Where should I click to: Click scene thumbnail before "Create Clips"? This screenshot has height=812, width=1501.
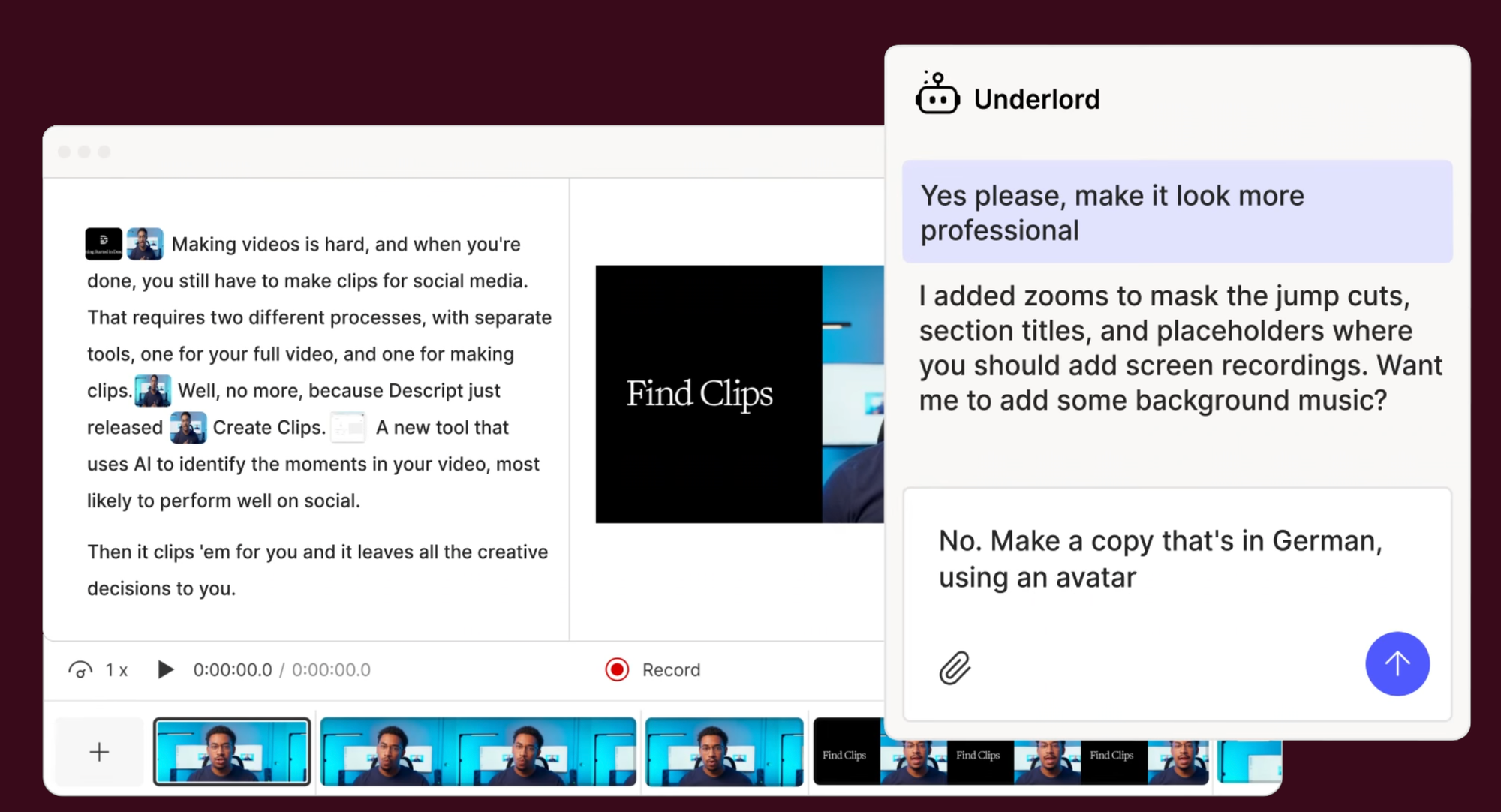click(x=188, y=427)
